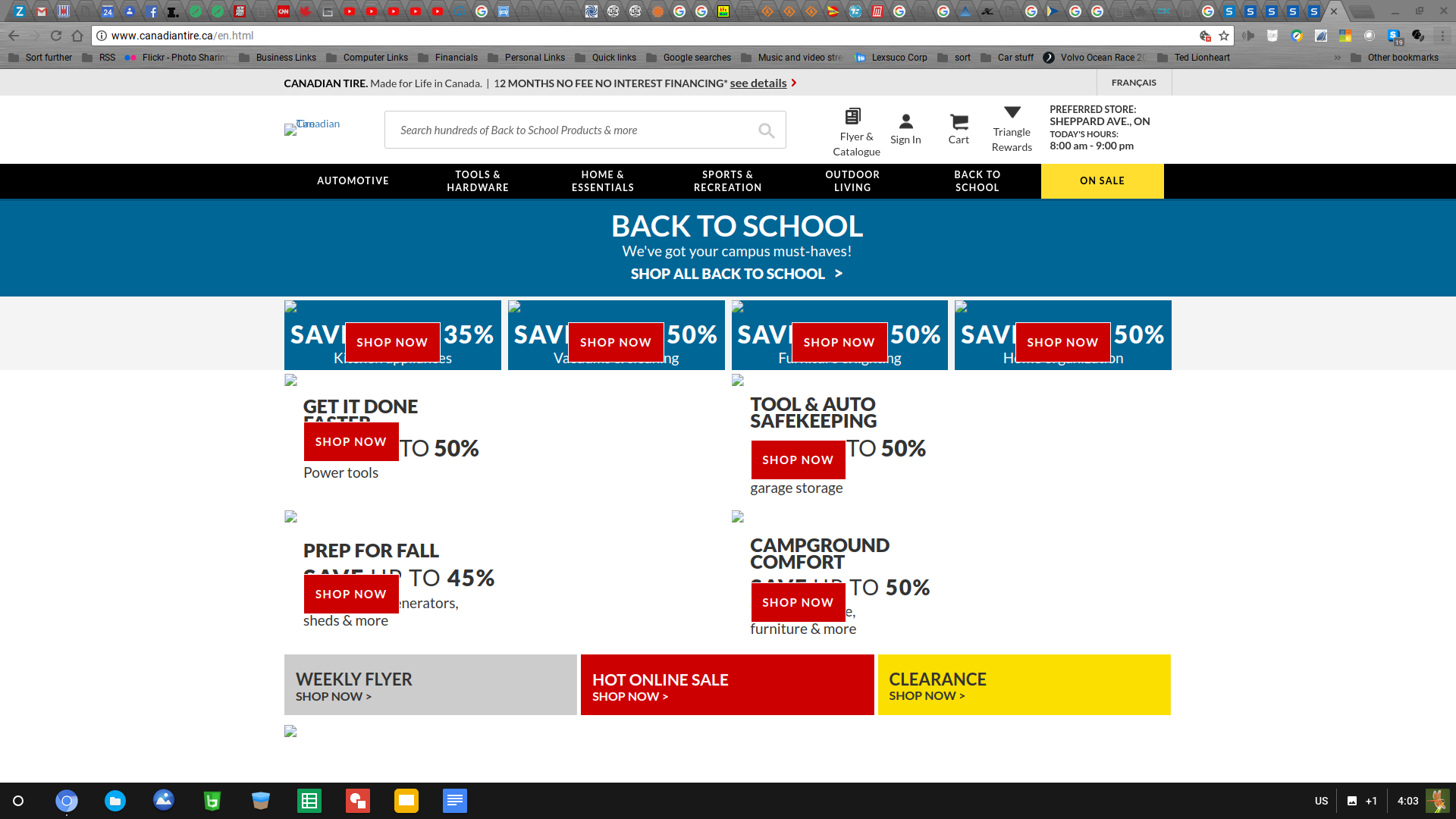Launch Google Slides from shelf
Screen dimensions: 1456x819
pyautogui.click(x=406, y=801)
